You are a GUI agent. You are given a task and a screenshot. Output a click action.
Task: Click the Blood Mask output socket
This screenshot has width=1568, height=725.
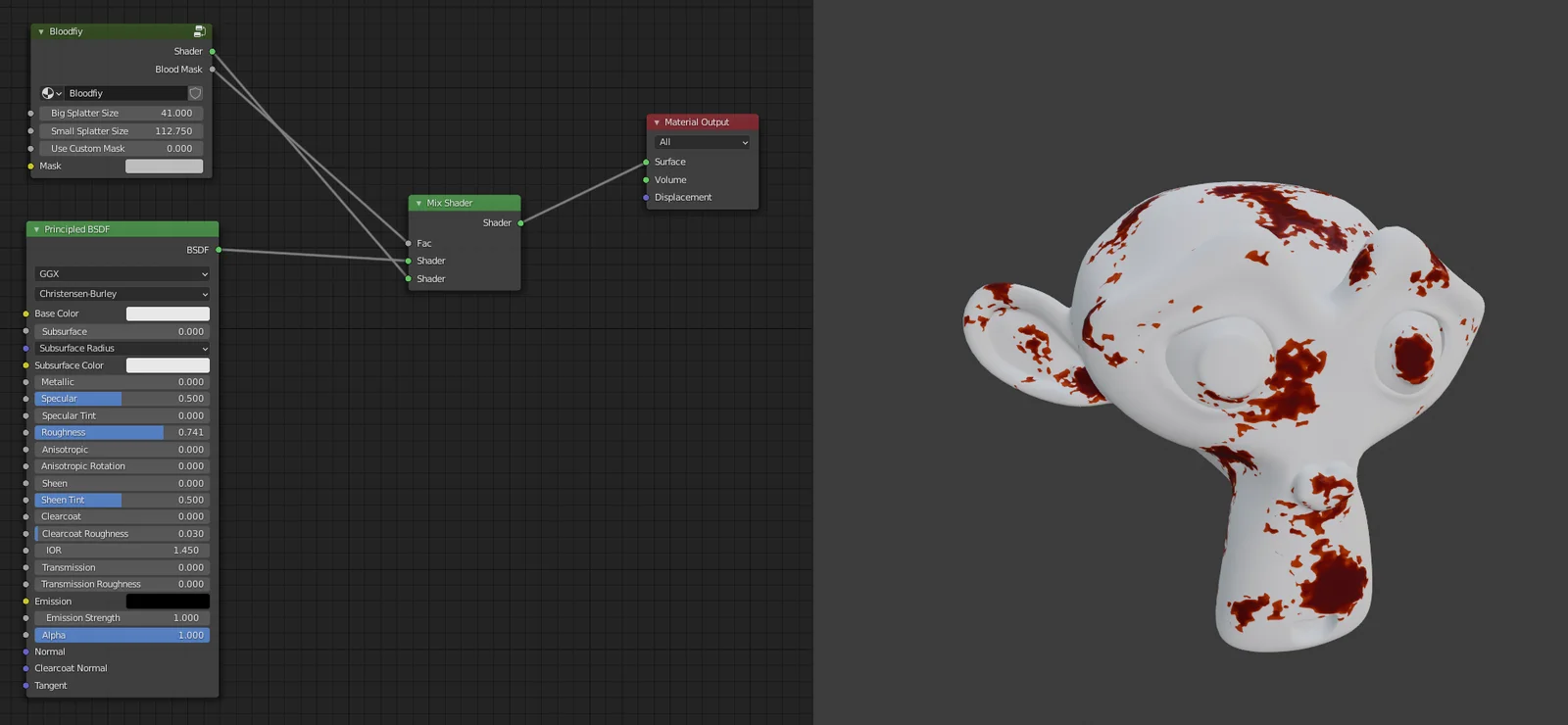pos(213,70)
